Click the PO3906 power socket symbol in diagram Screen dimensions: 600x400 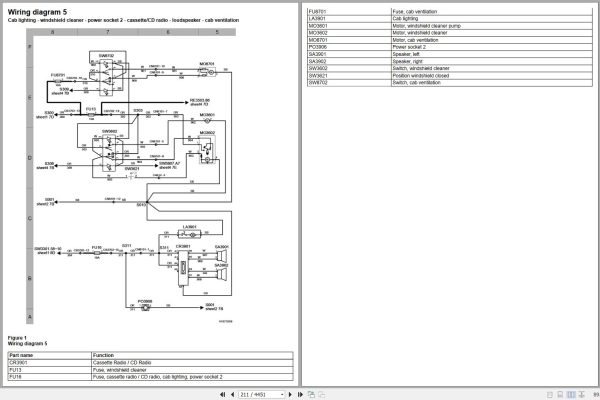point(145,307)
